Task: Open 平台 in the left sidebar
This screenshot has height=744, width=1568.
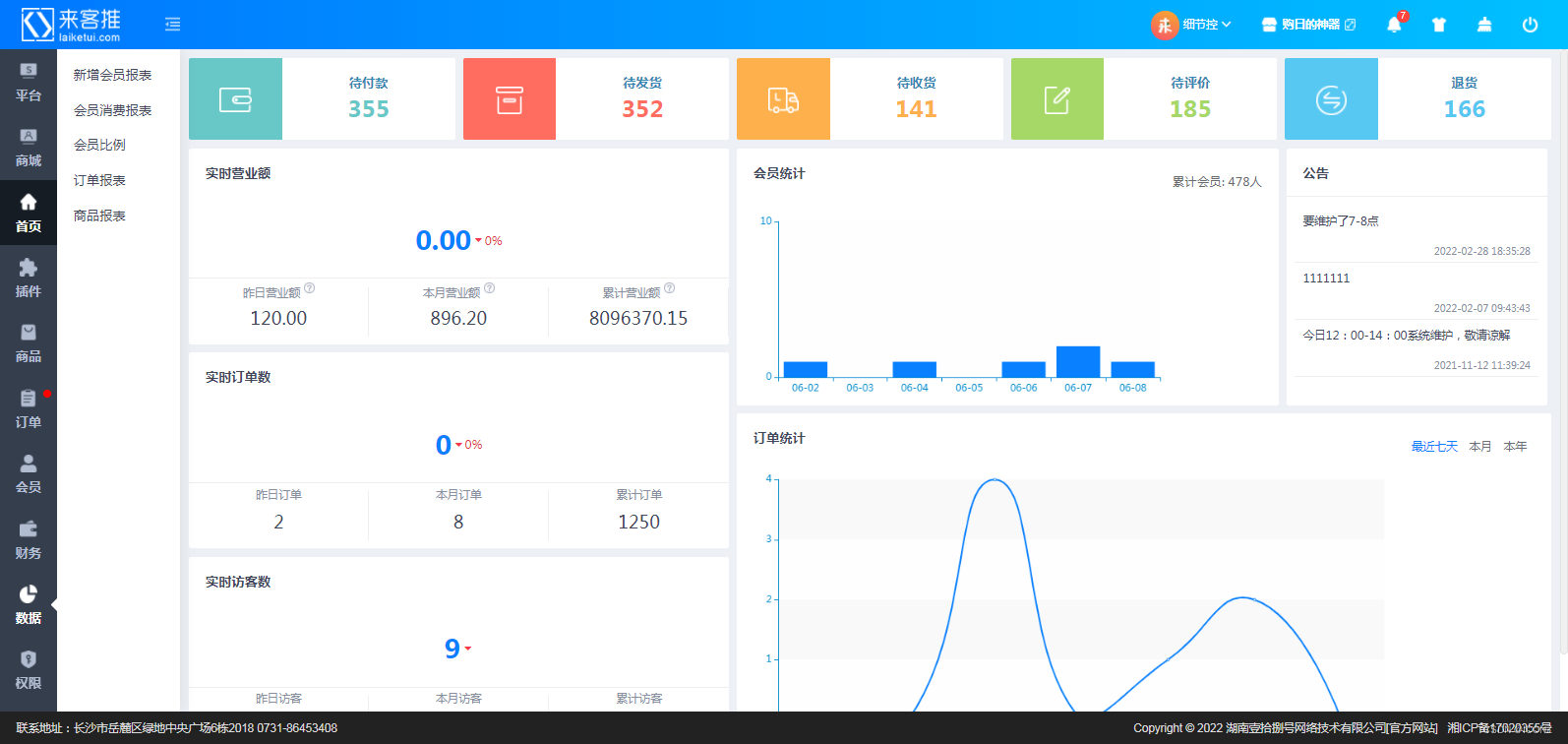Action: 29,83
